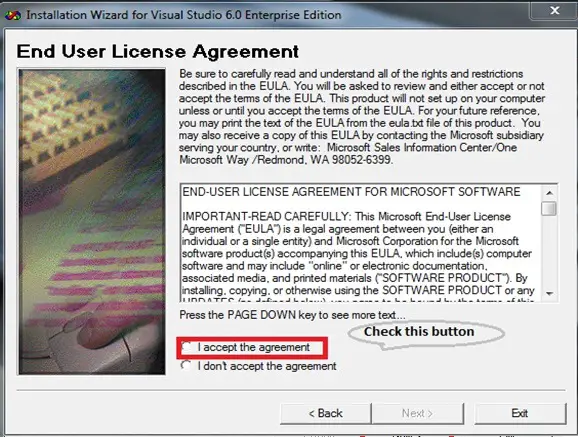Screen dimensions: 578x437
Task: Click the "IMPORTANT-READ CAREFULLY" paragraph text
Action: tap(358, 253)
